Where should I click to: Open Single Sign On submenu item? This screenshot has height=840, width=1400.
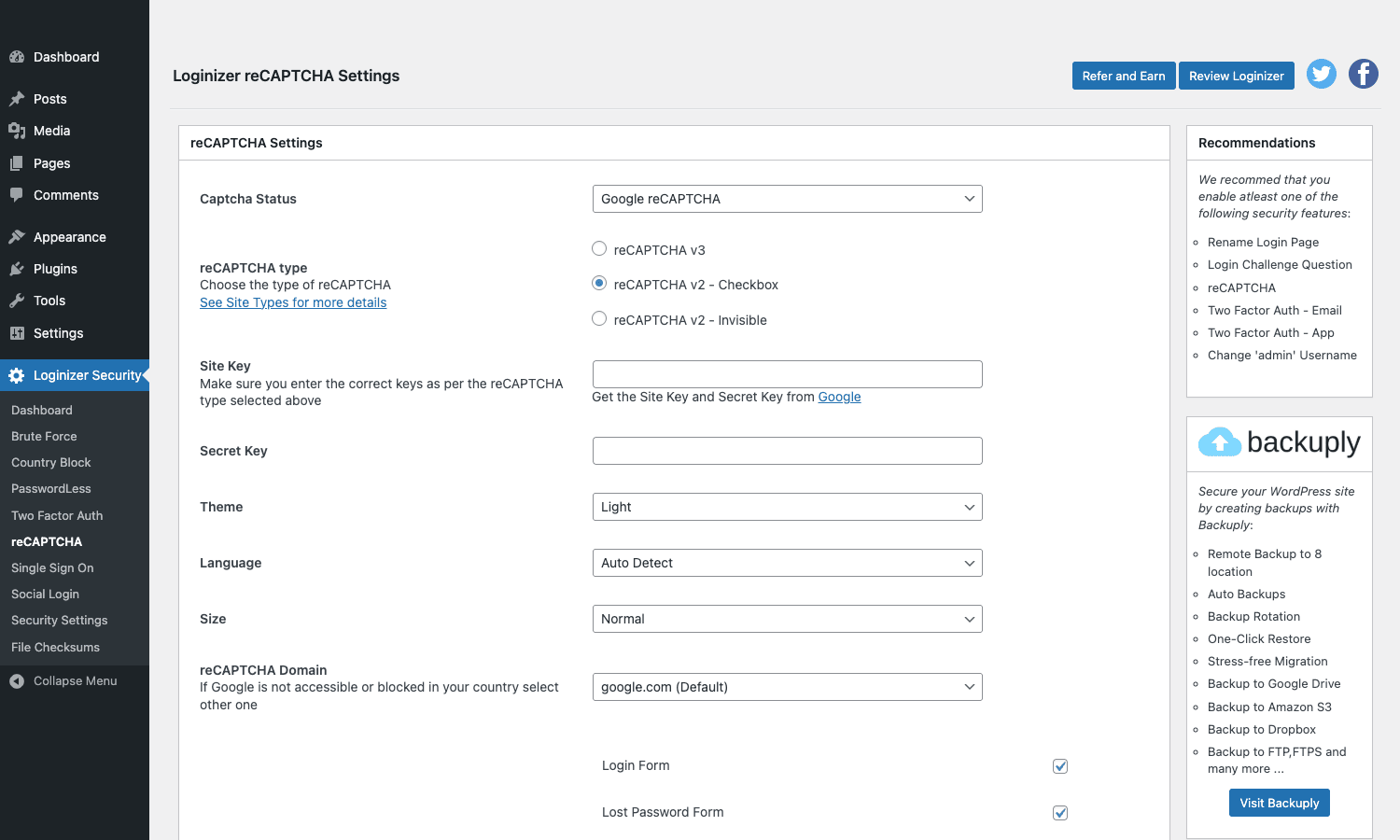click(52, 567)
